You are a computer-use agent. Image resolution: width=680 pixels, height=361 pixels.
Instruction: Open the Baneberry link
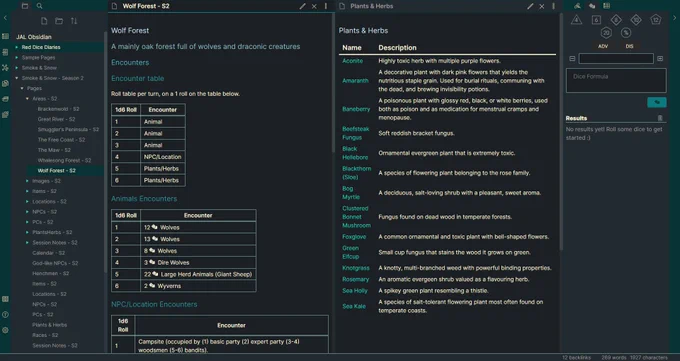(x=356, y=109)
